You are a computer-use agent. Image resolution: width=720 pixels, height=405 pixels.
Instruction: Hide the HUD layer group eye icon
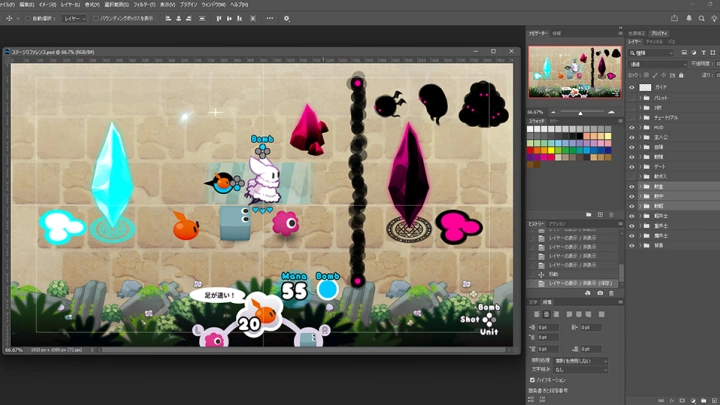click(632, 127)
